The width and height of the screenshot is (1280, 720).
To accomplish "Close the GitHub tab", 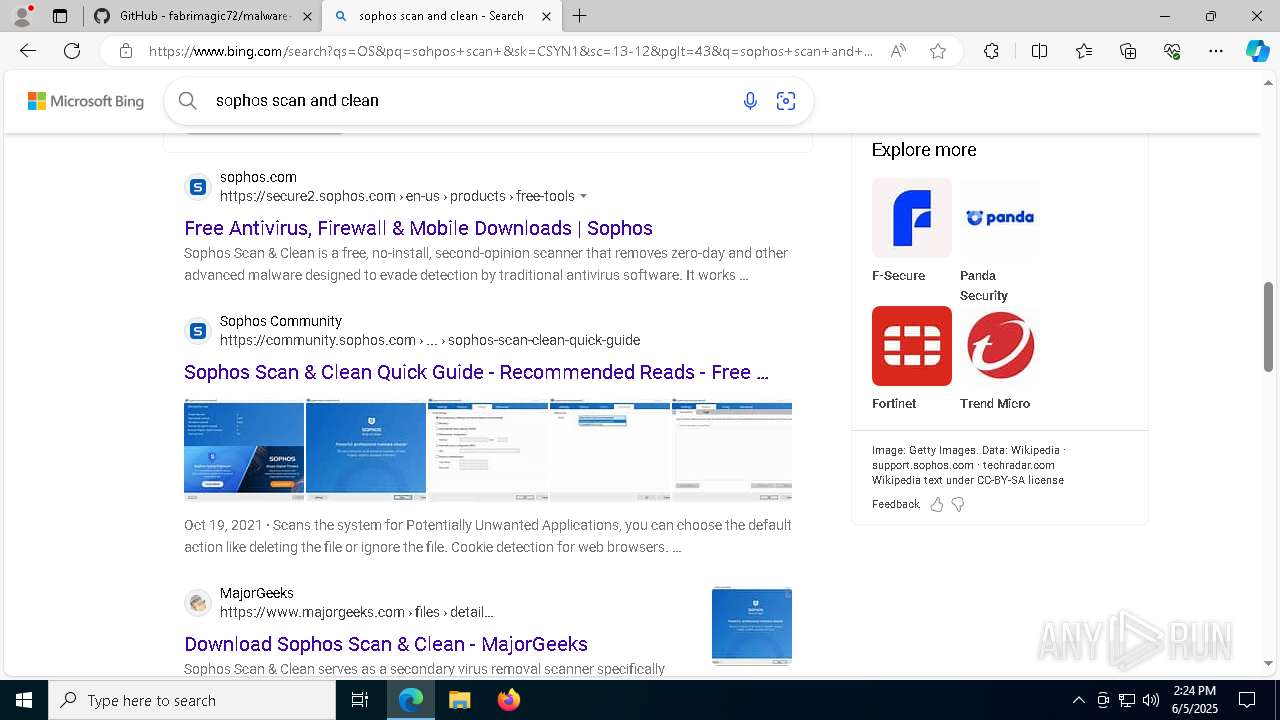I will pyautogui.click(x=307, y=16).
